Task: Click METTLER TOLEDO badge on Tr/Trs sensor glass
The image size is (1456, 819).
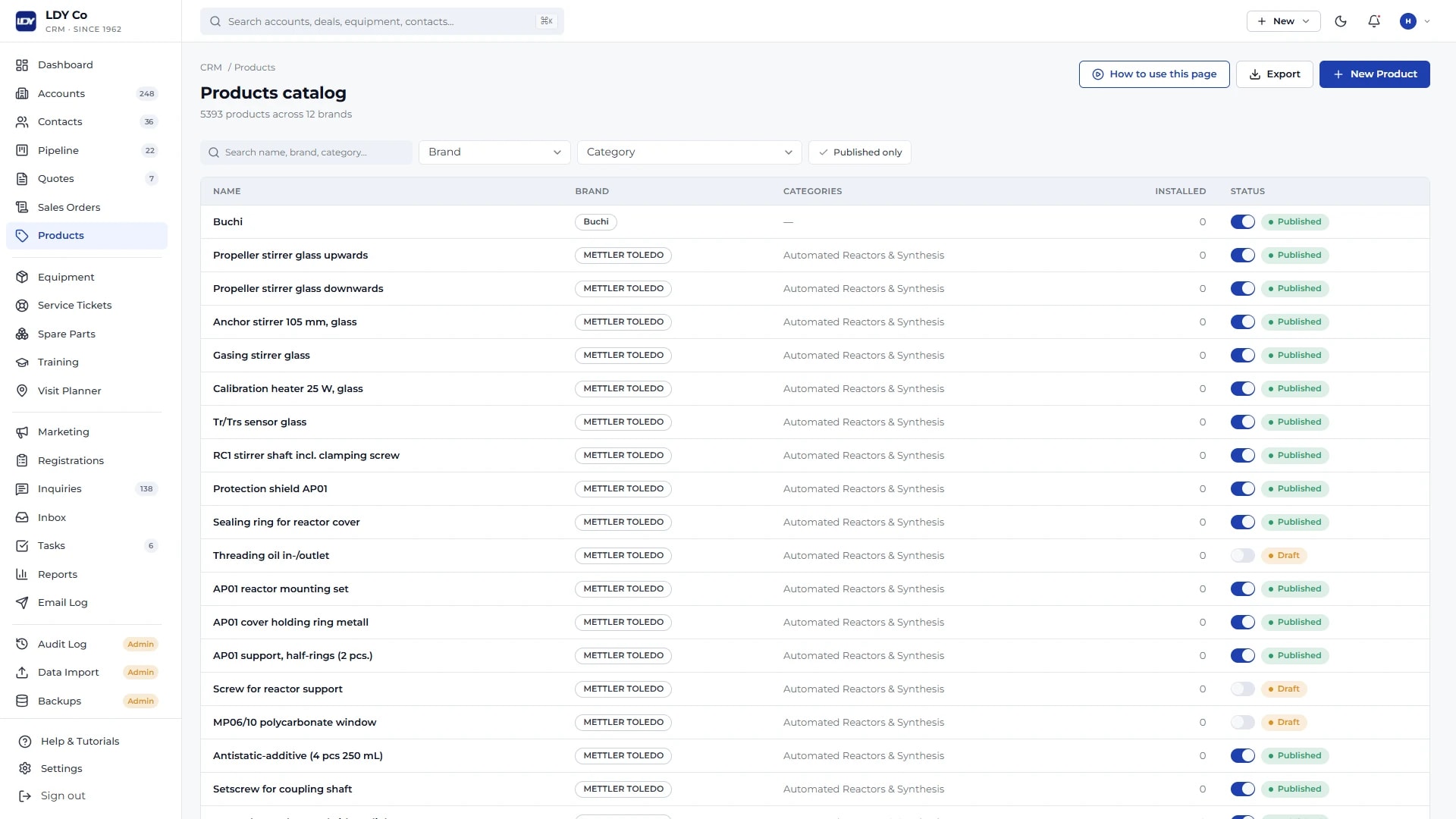Action: point(623,422)
